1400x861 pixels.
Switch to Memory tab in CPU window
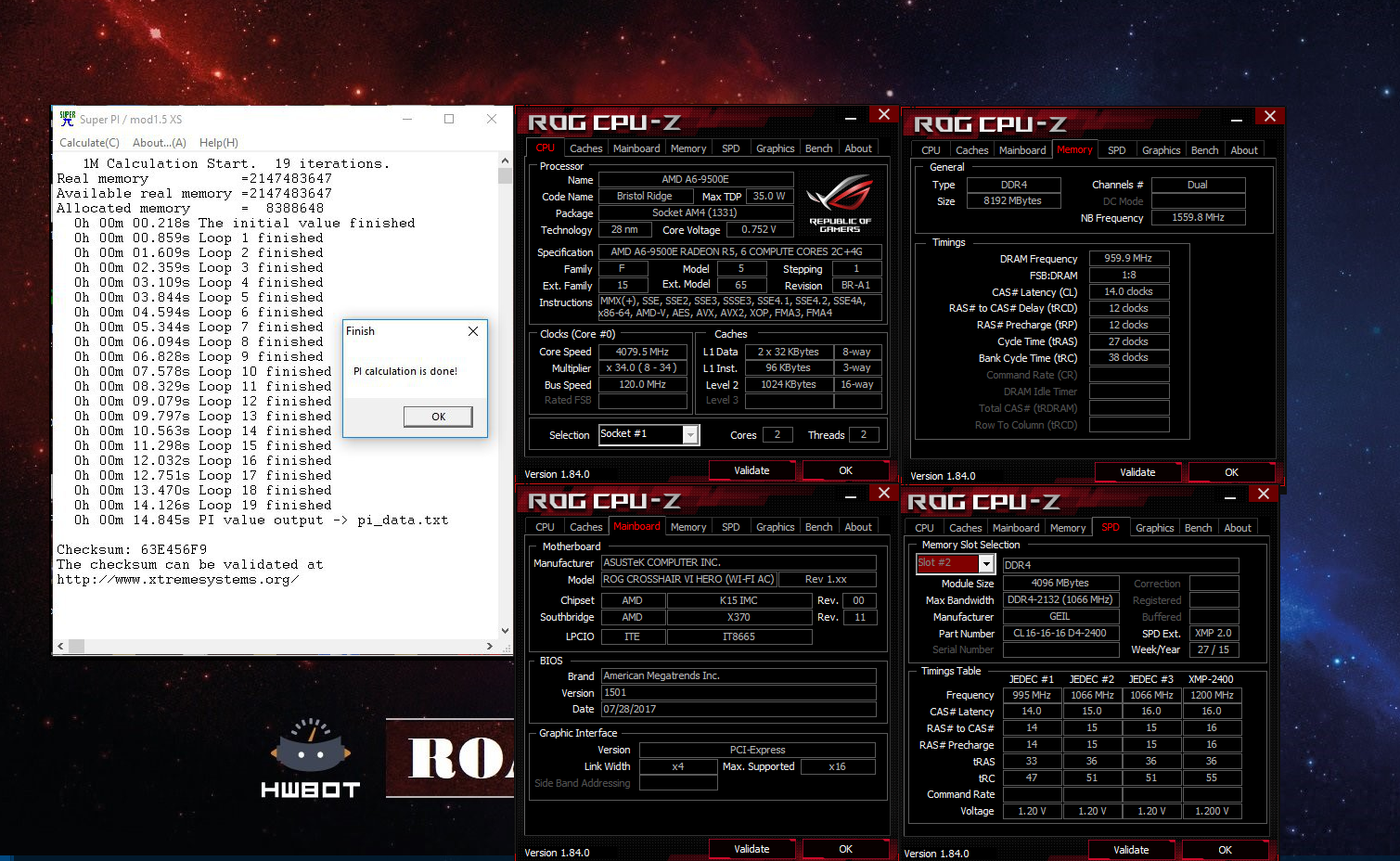click(688, 148)
